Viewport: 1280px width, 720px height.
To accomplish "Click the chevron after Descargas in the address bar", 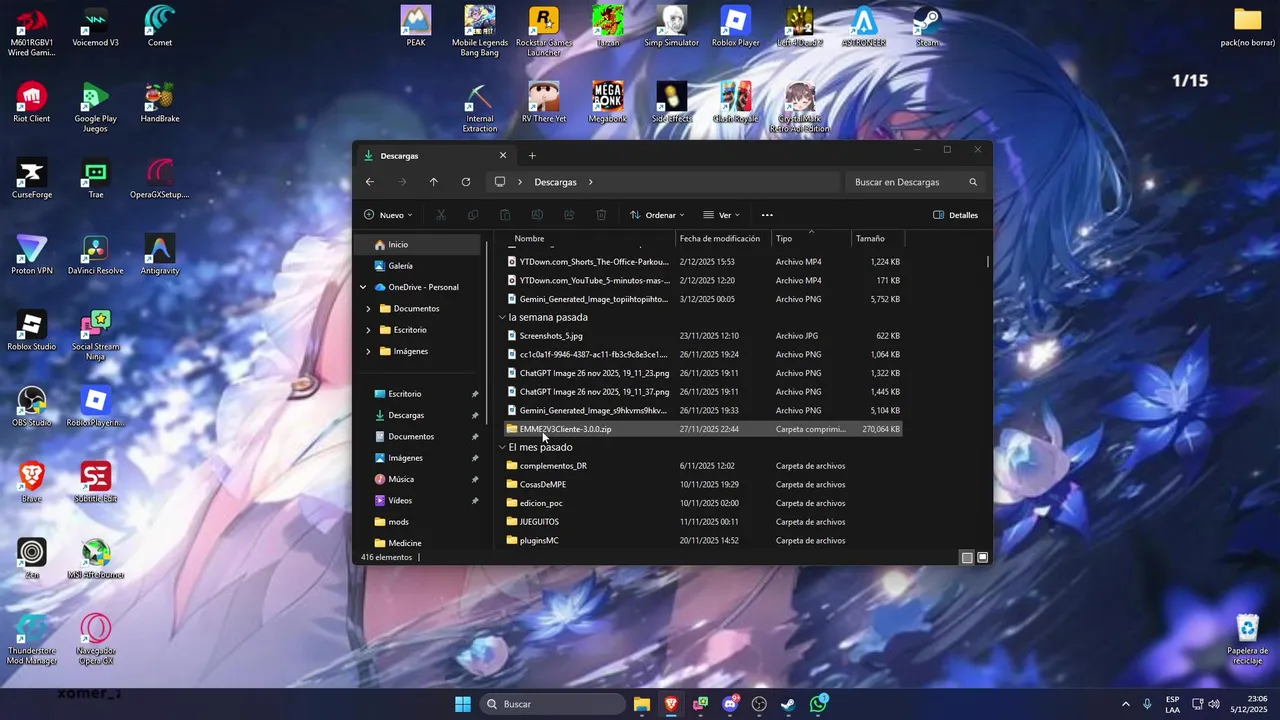I will (x=591, y=182).
